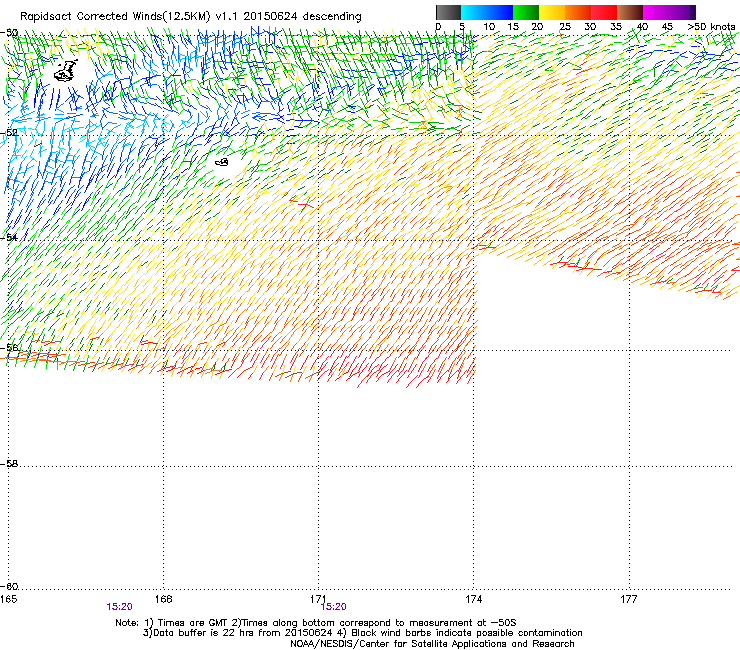The height and width of the screenshot is (650, 740).
Task: Pick the orange 25-30 knots legend swatch
Action: (578, 12)
